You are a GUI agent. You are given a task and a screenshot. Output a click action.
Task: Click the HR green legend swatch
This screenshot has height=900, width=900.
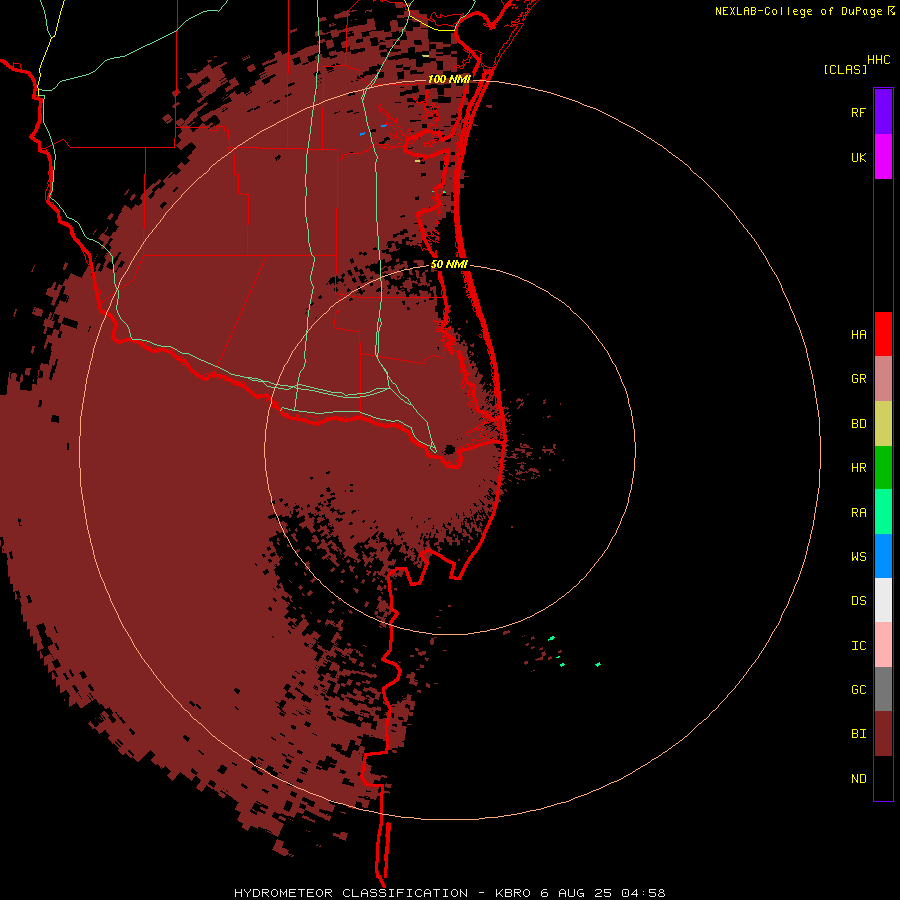[883, 468]
